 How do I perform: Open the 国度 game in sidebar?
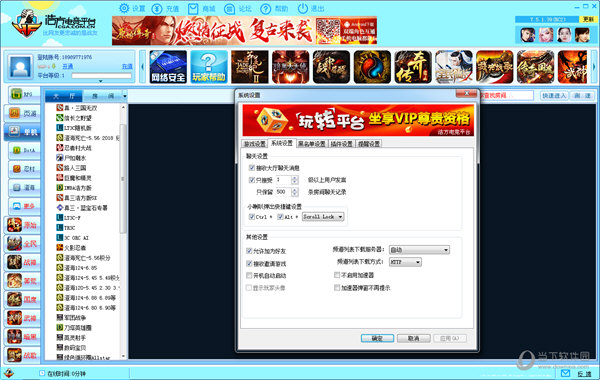click(x=22, y=299)
